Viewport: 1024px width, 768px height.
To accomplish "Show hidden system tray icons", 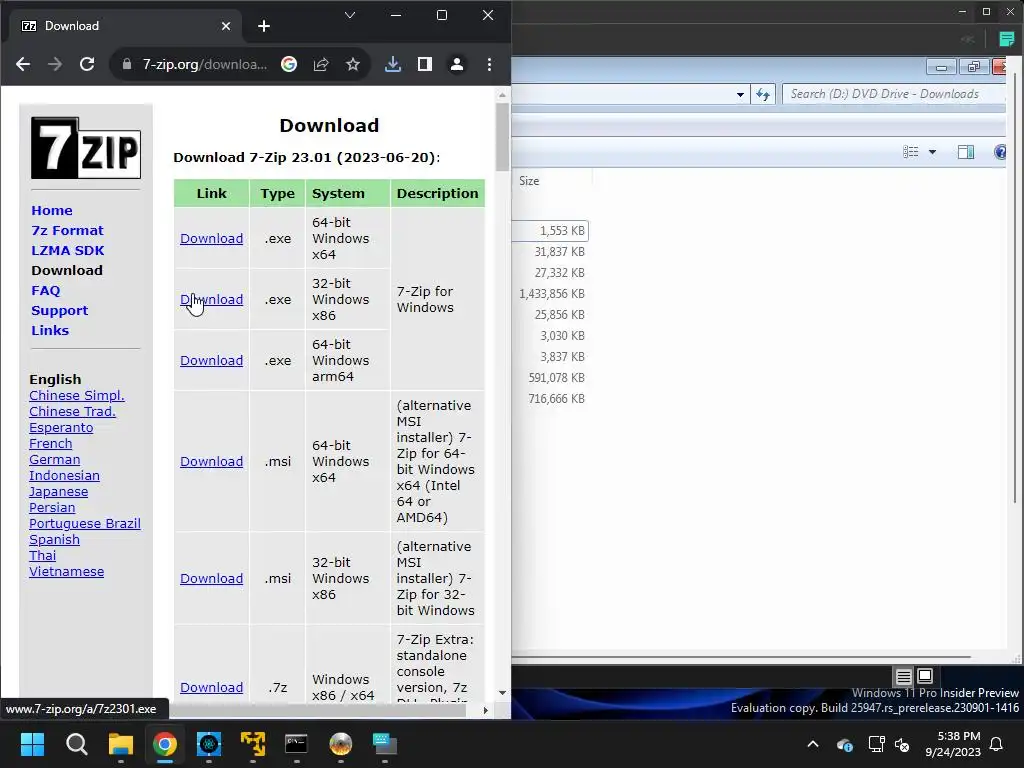I will [x=812, y=744].
